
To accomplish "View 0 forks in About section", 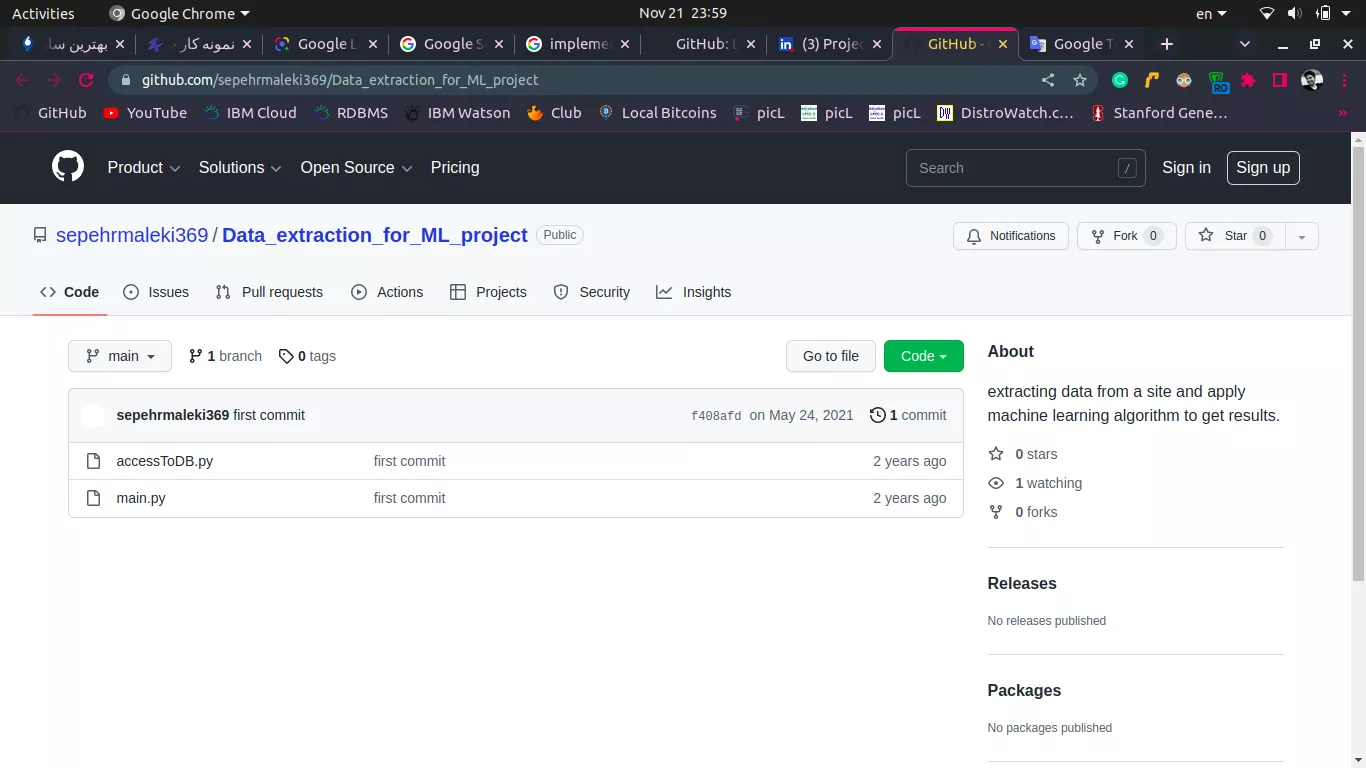I will [x=1023, y=512].
